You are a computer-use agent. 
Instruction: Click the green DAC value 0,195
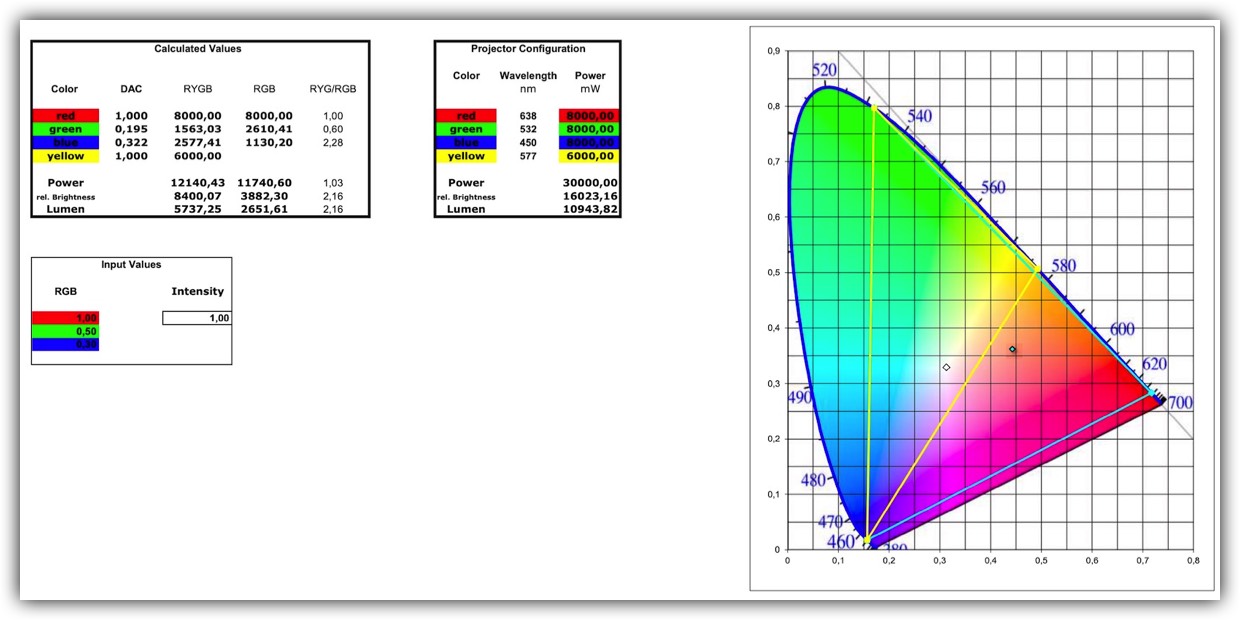point(131,129)
